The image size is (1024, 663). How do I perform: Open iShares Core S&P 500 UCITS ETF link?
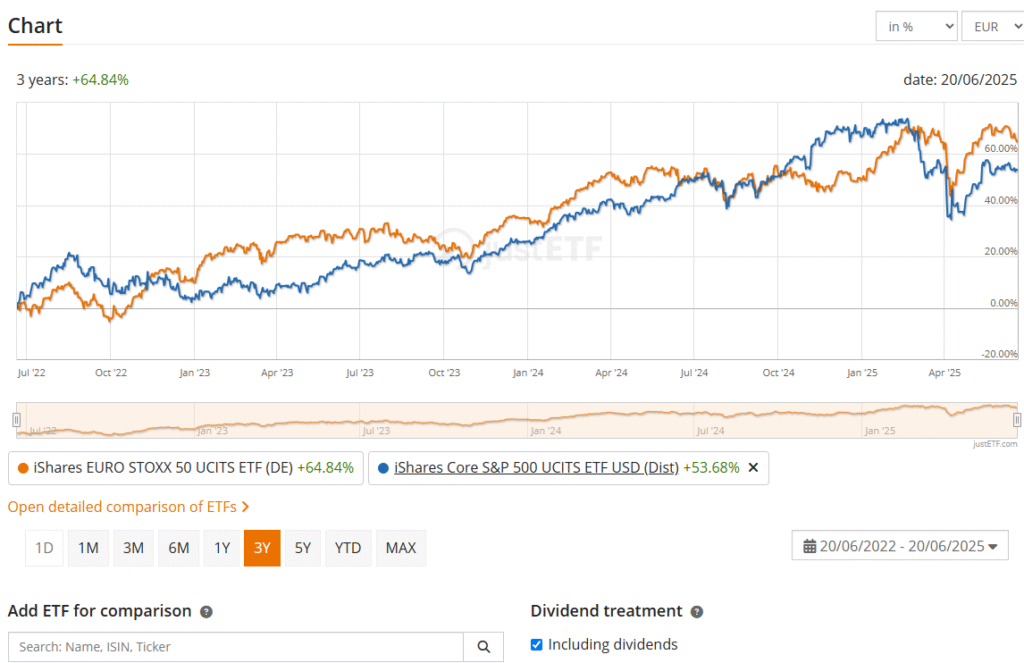click(x=536, y=468)
